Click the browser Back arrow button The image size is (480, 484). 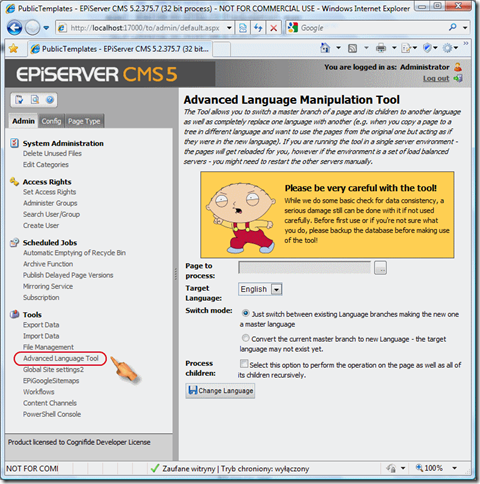[x=15, y=28]
